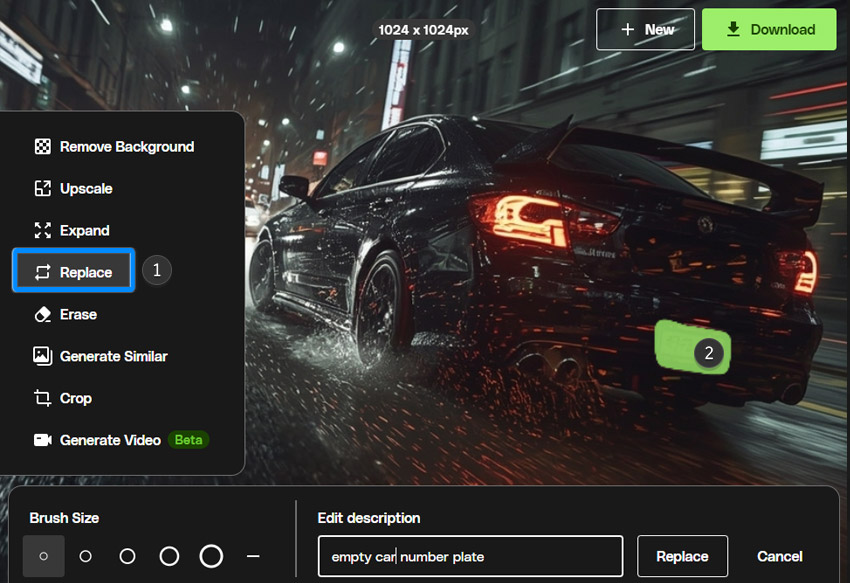Click the Erase eraser icon

[43, 315]
